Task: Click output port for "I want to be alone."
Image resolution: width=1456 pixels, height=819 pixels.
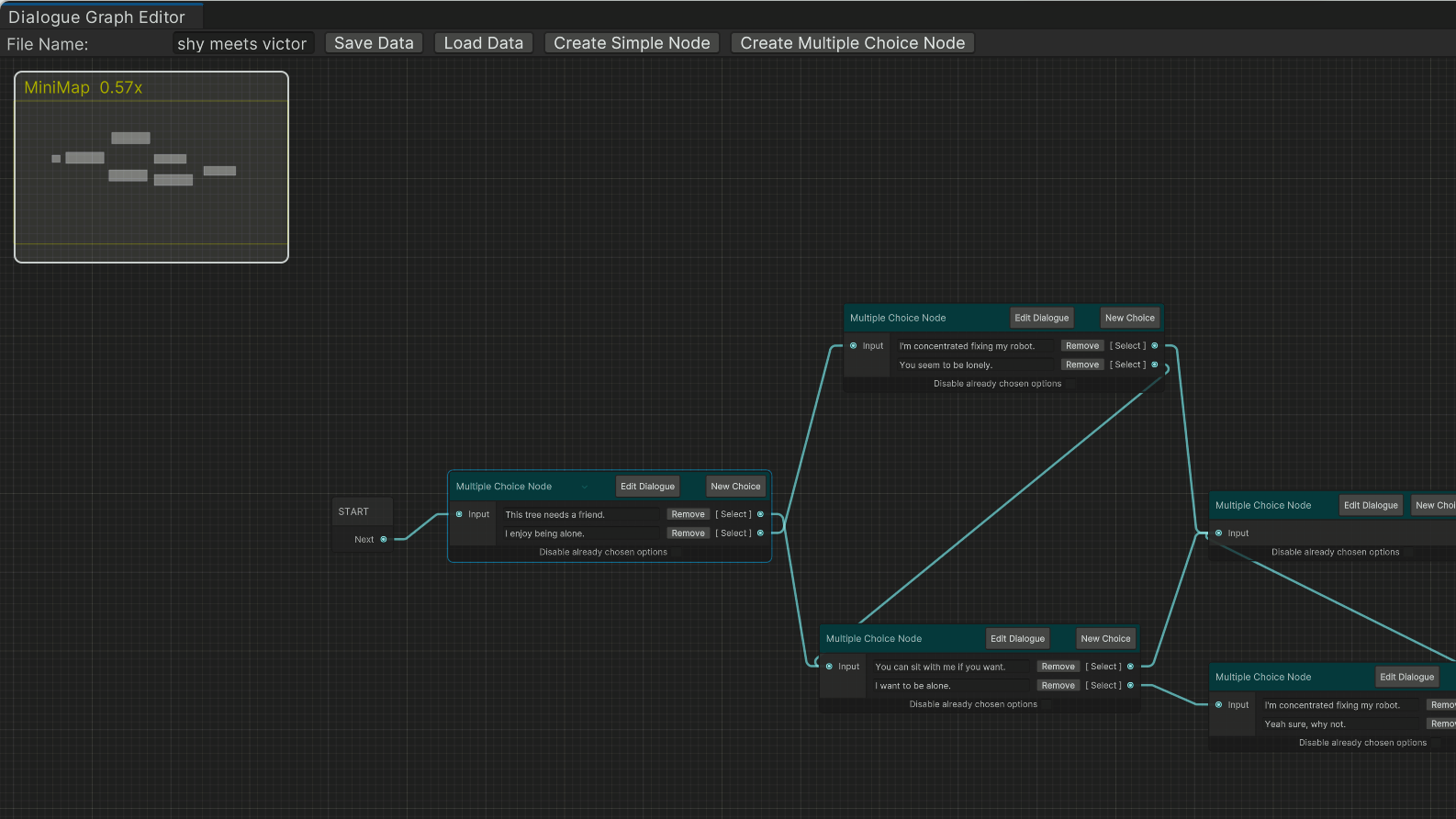Action: click(1130, 686)
